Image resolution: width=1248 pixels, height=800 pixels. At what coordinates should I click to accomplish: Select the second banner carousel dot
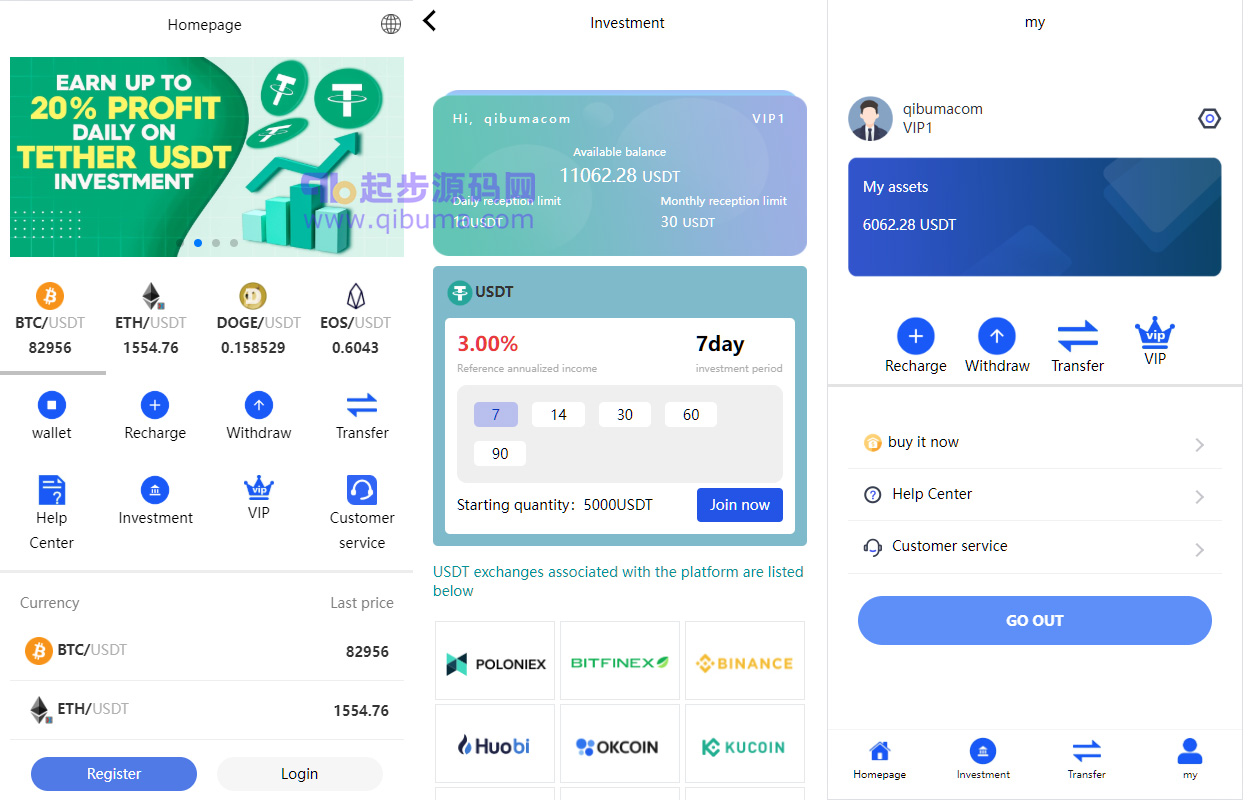click(216, 243)
